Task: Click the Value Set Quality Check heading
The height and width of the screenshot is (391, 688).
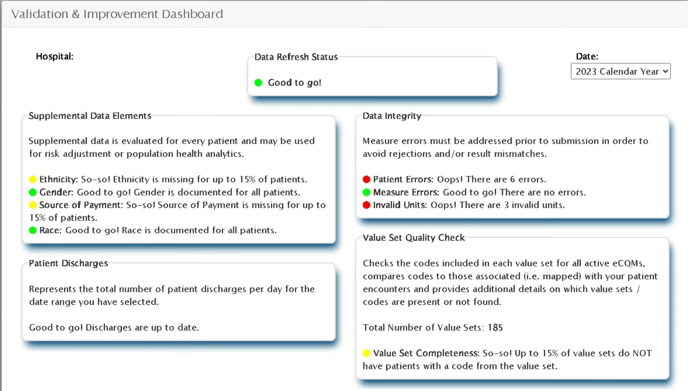Action: coord(413,238)
